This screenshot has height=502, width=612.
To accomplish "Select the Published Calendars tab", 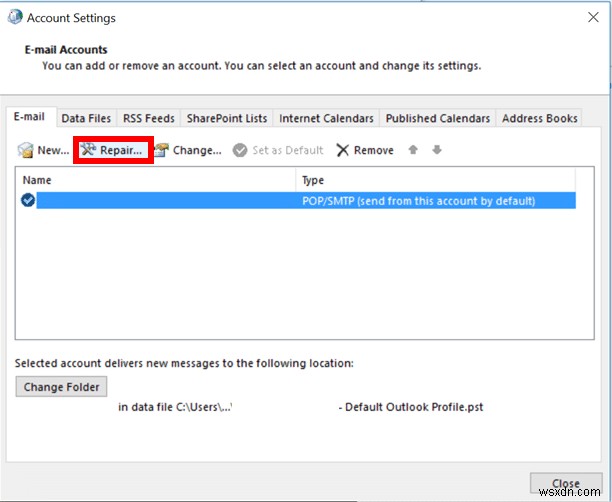I will click(x=438, y=118).
